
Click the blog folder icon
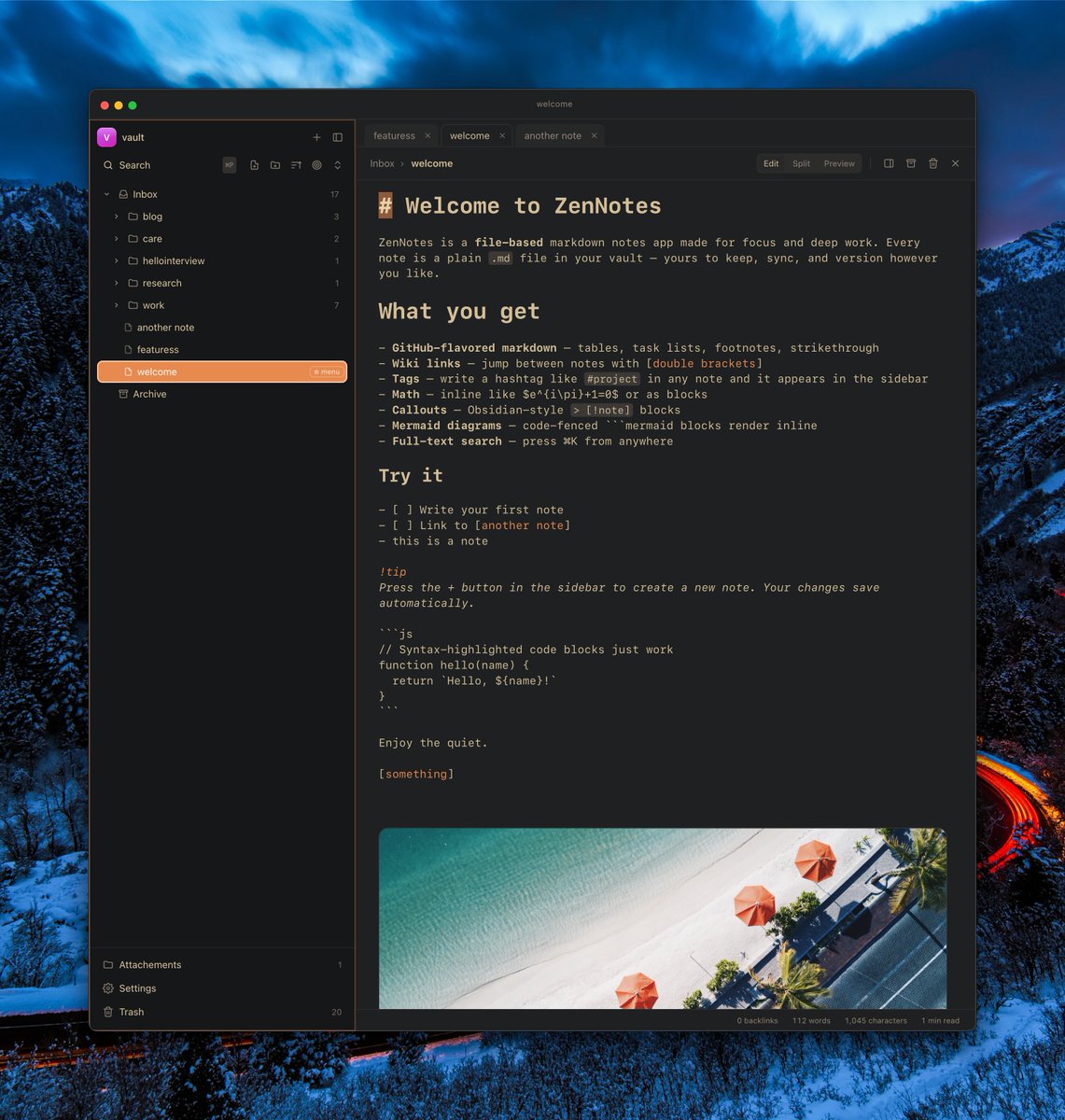(133, 217)
